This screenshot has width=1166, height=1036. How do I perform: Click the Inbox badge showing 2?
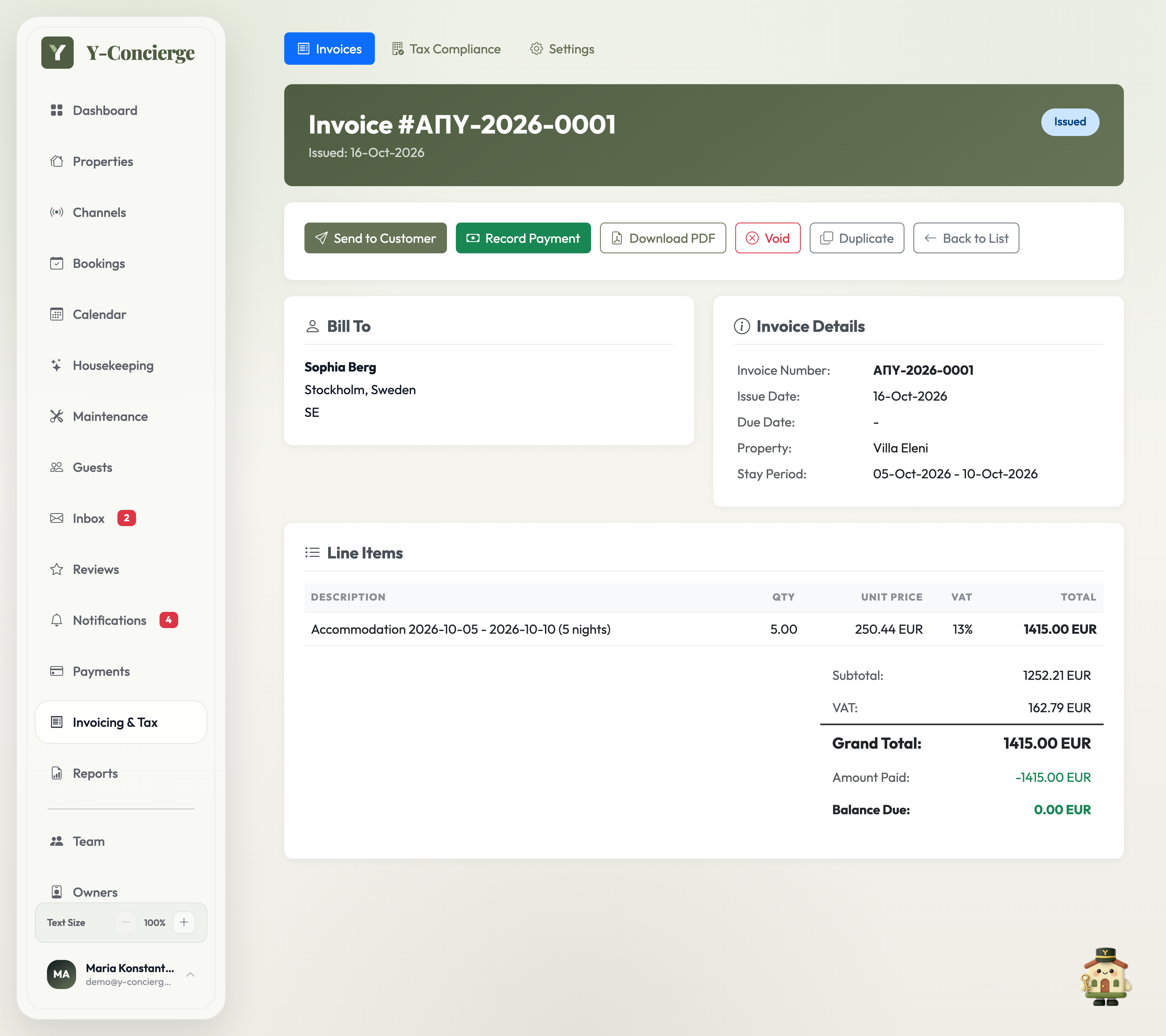pos(127,518)
